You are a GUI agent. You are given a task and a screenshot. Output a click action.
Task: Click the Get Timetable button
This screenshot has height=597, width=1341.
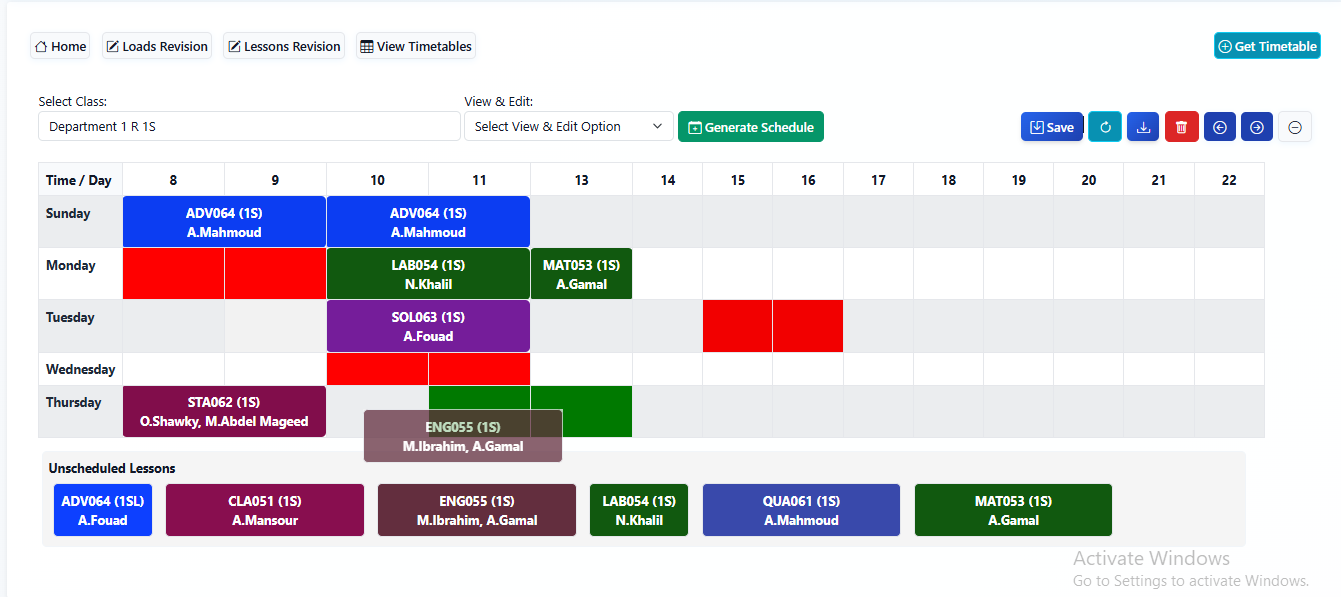[1267, 46]
